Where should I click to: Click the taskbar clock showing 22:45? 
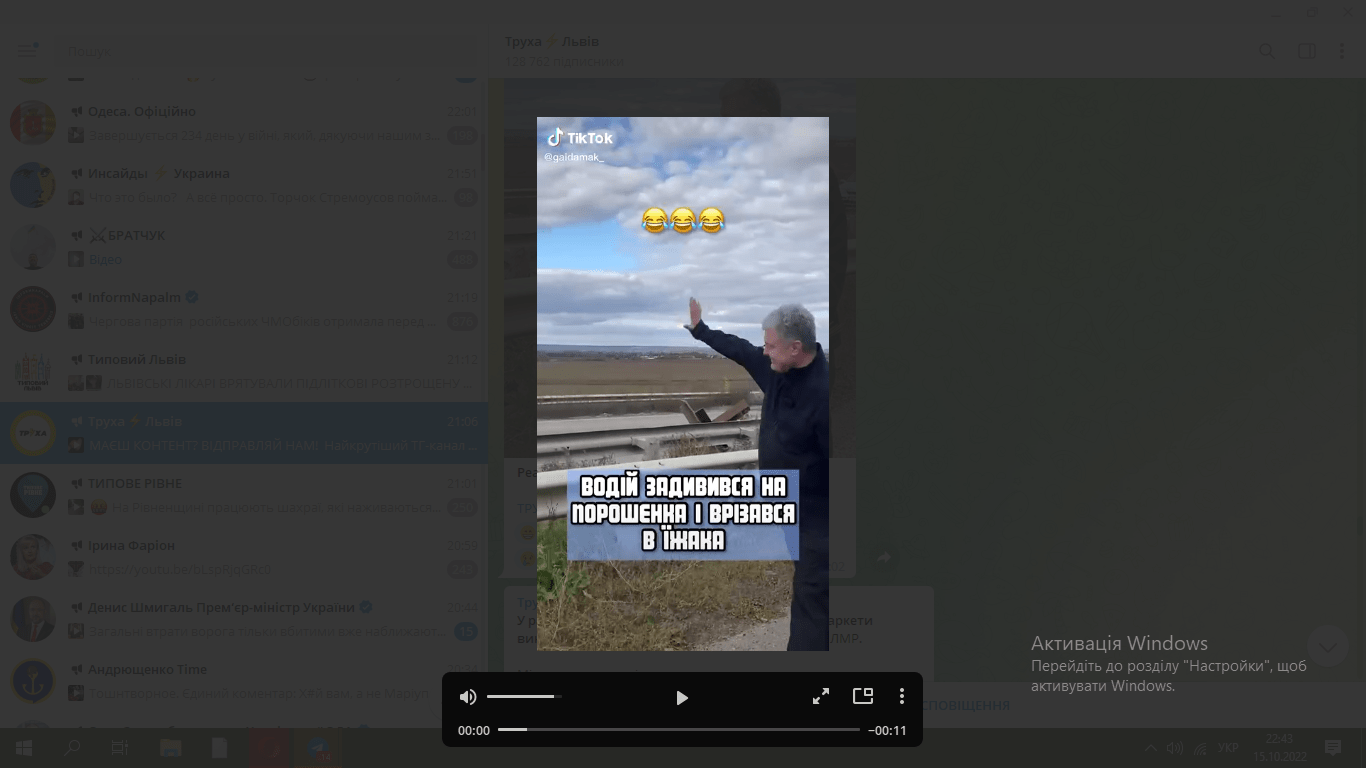[x=1279, y=748]
